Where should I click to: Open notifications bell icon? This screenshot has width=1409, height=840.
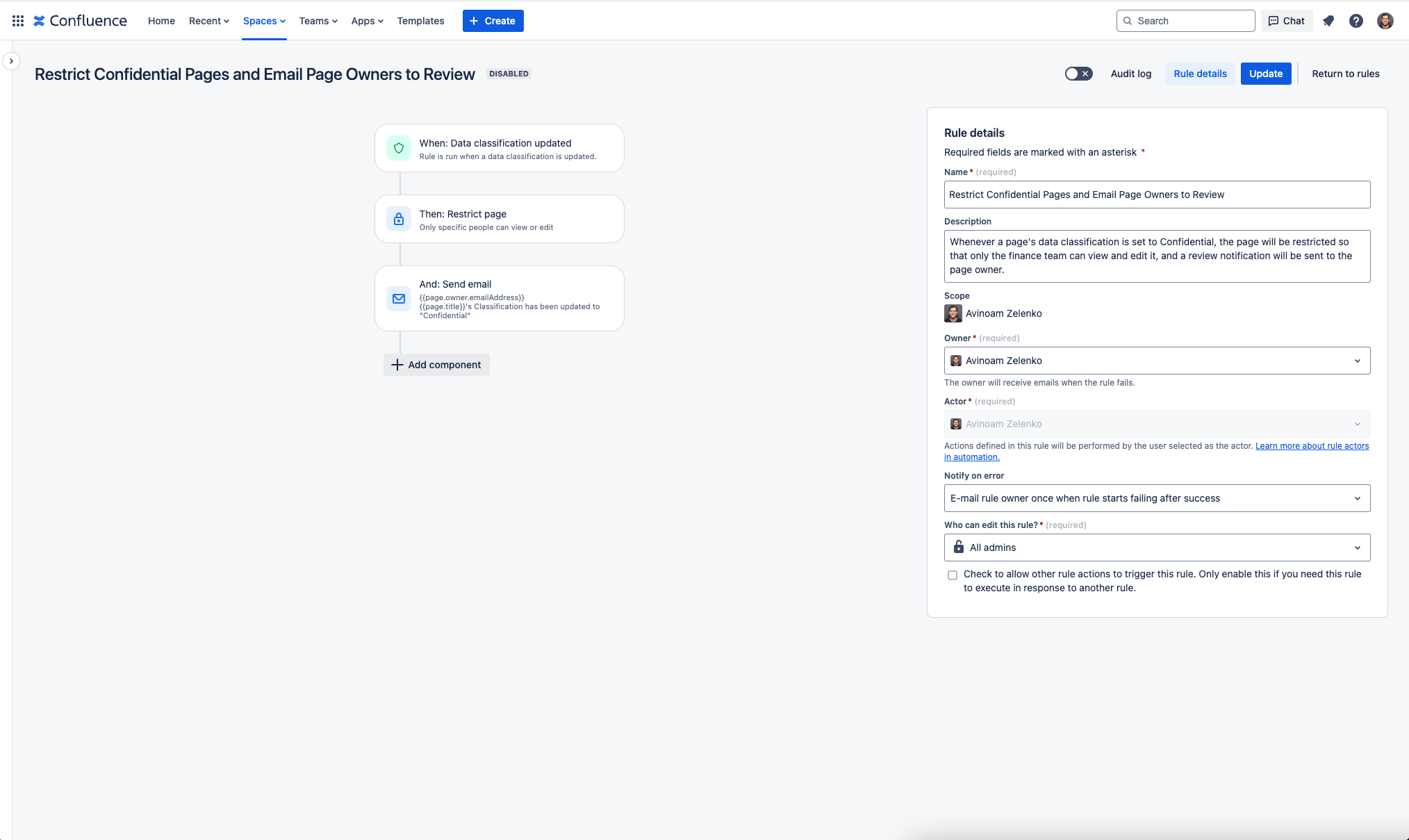coord(1328,21)
